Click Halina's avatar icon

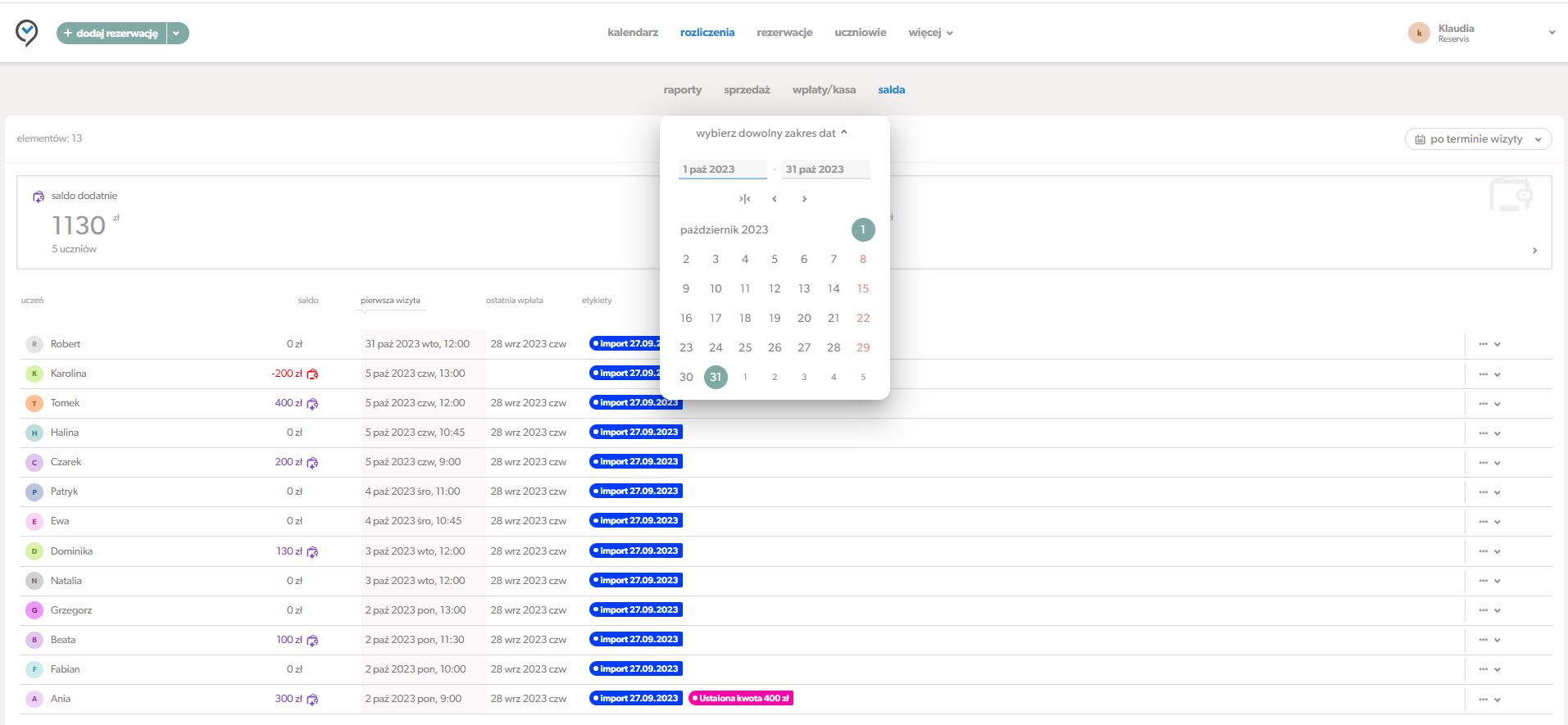click(x=34, y=433)
